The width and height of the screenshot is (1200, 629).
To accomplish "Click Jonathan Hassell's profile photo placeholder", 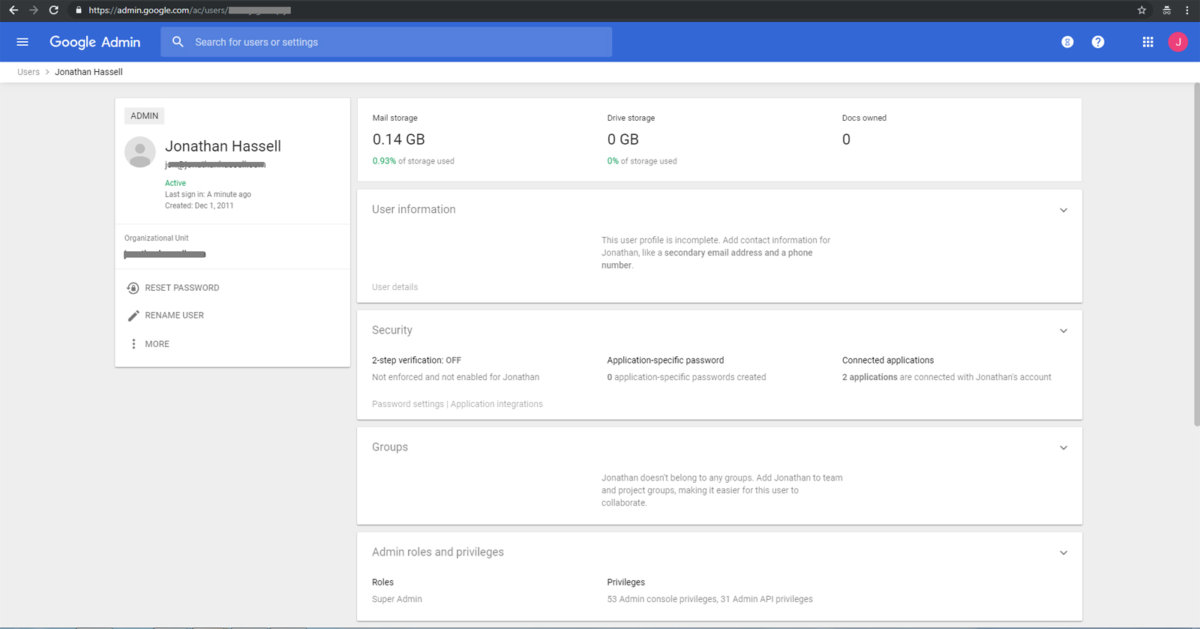I will 139,152.
